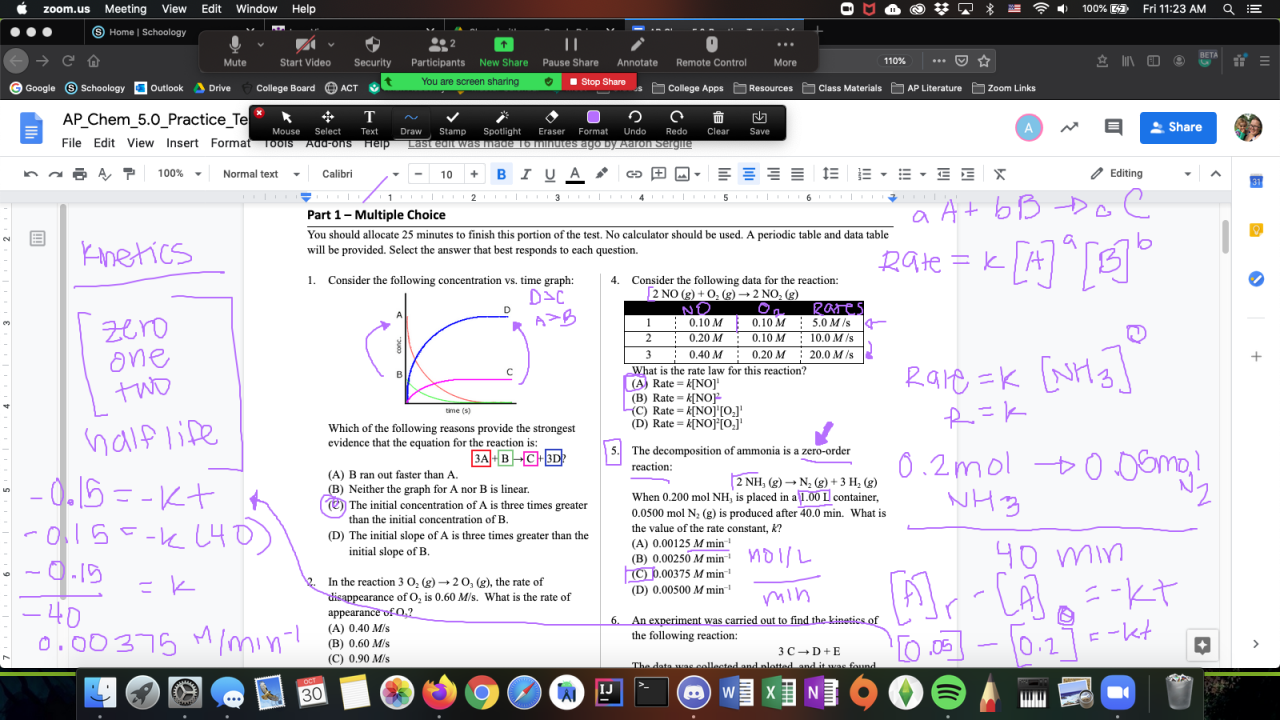
Task: Click the Docs undo arrow
Action: (x=31, y=174)
